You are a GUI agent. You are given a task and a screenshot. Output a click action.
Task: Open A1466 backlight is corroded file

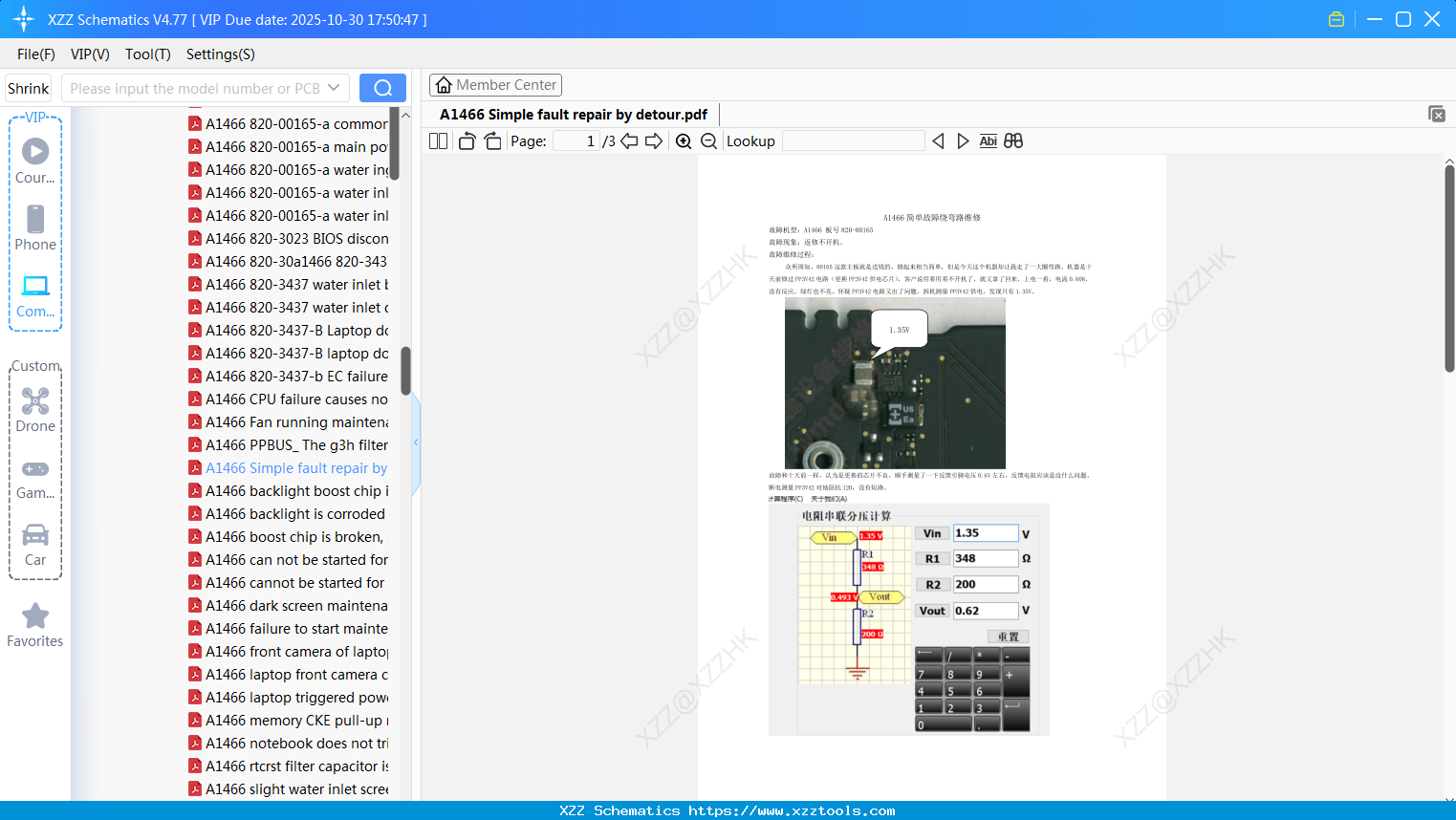(288, 514)
